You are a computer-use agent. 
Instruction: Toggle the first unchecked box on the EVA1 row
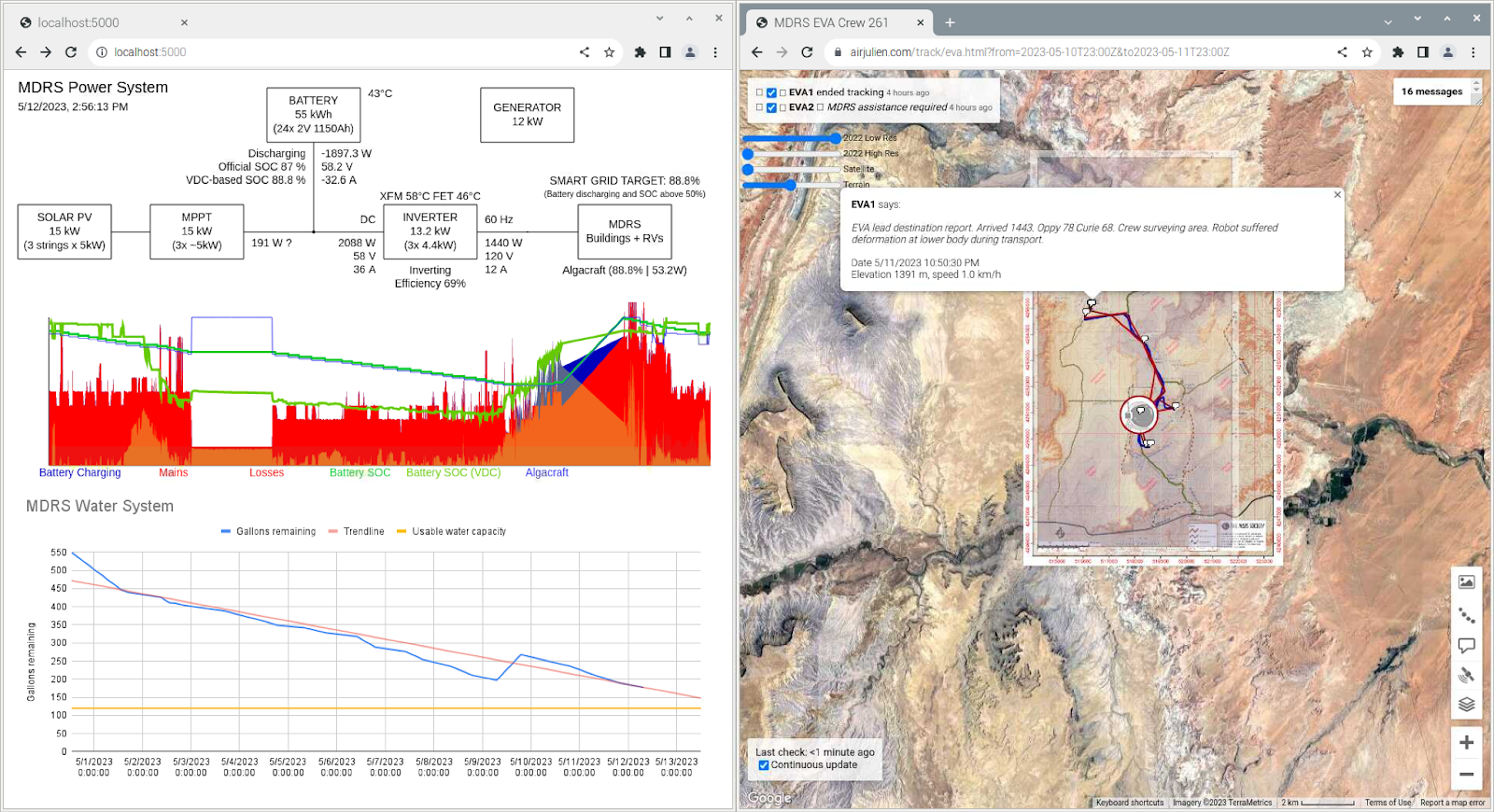click(759, 92)
